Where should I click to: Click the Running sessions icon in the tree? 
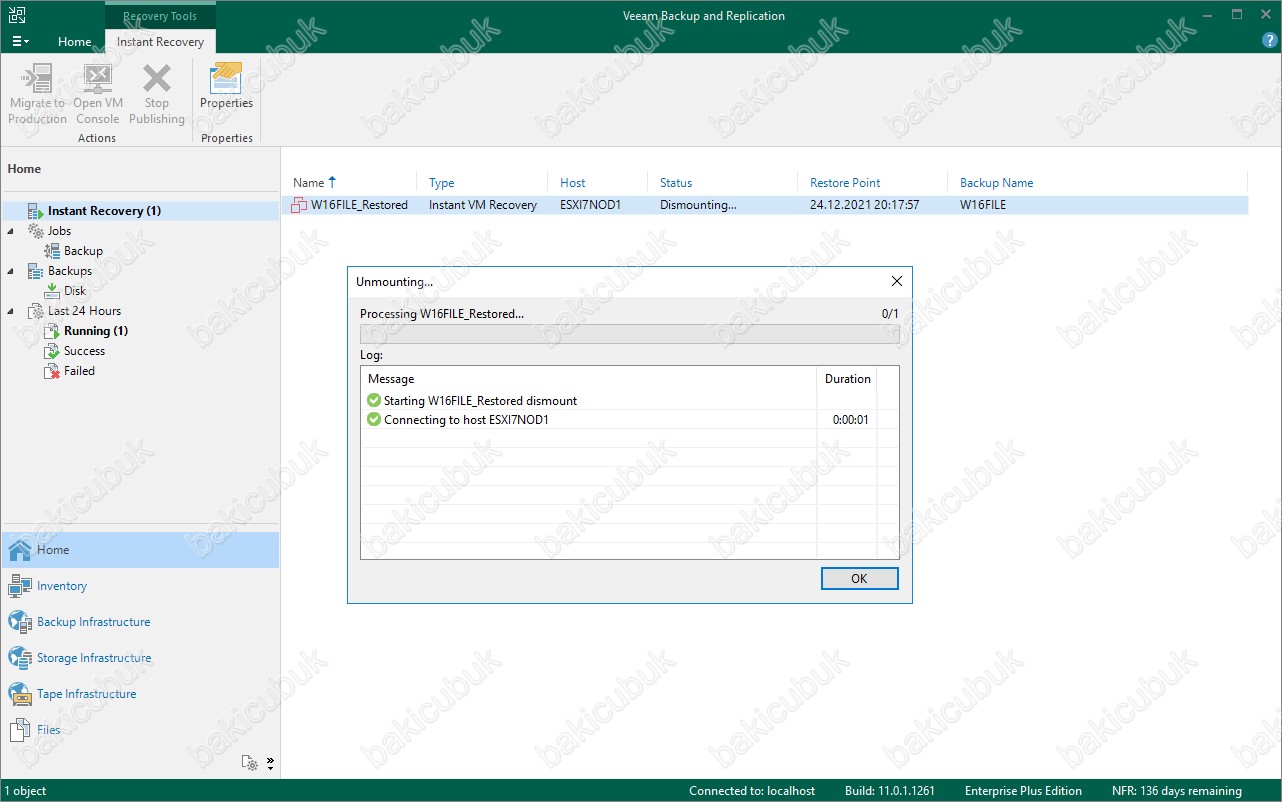pyautogui.click(x=52, y=331)
